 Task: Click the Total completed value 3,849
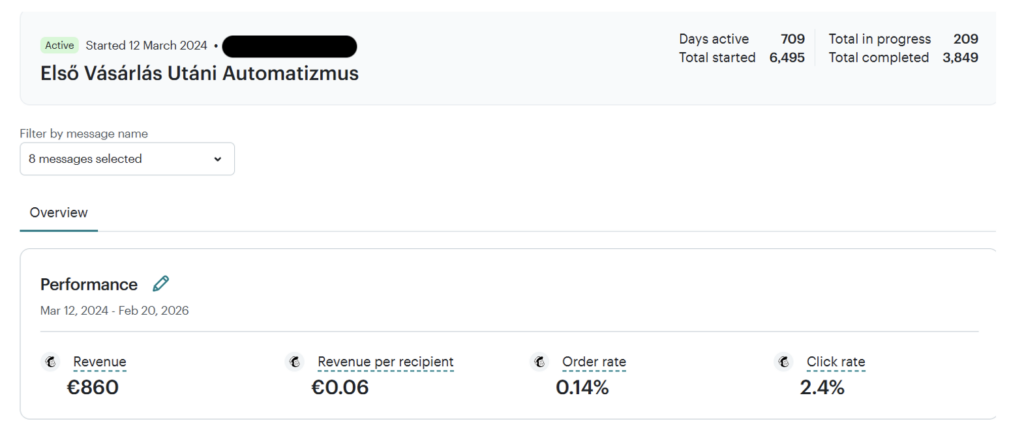(959, 58)
